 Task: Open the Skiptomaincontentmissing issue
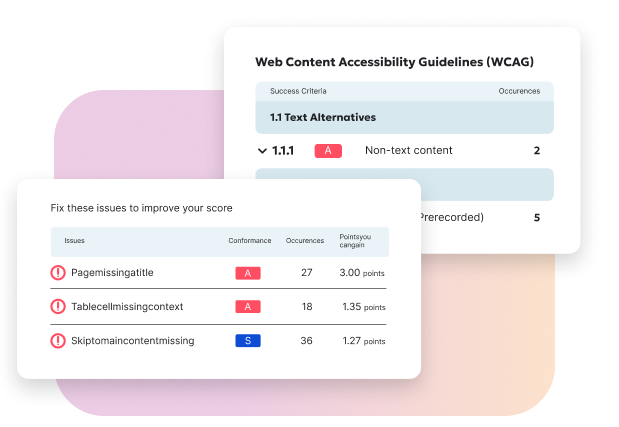pos(133,341)
